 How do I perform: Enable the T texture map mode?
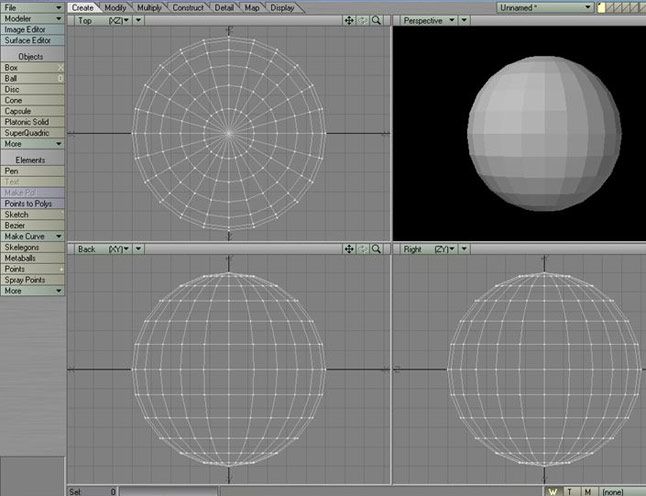[x=570, y=491]
